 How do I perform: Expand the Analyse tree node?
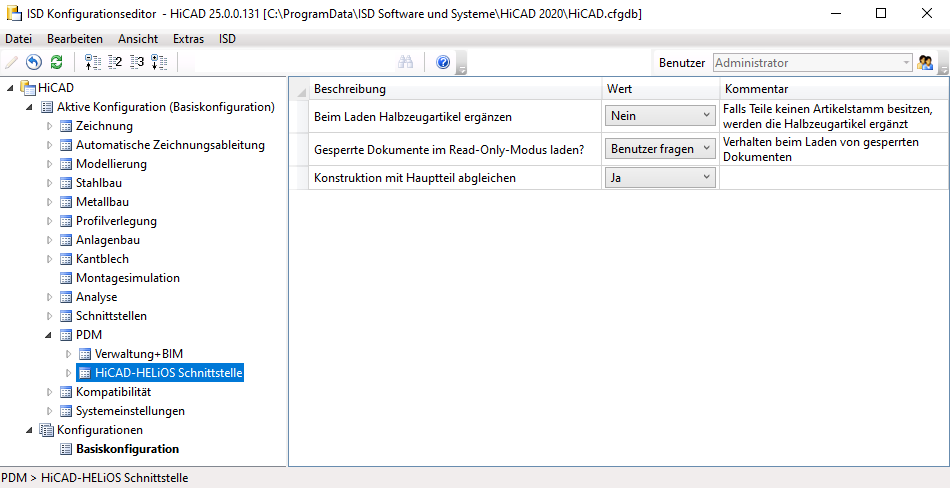pos(50,297)
